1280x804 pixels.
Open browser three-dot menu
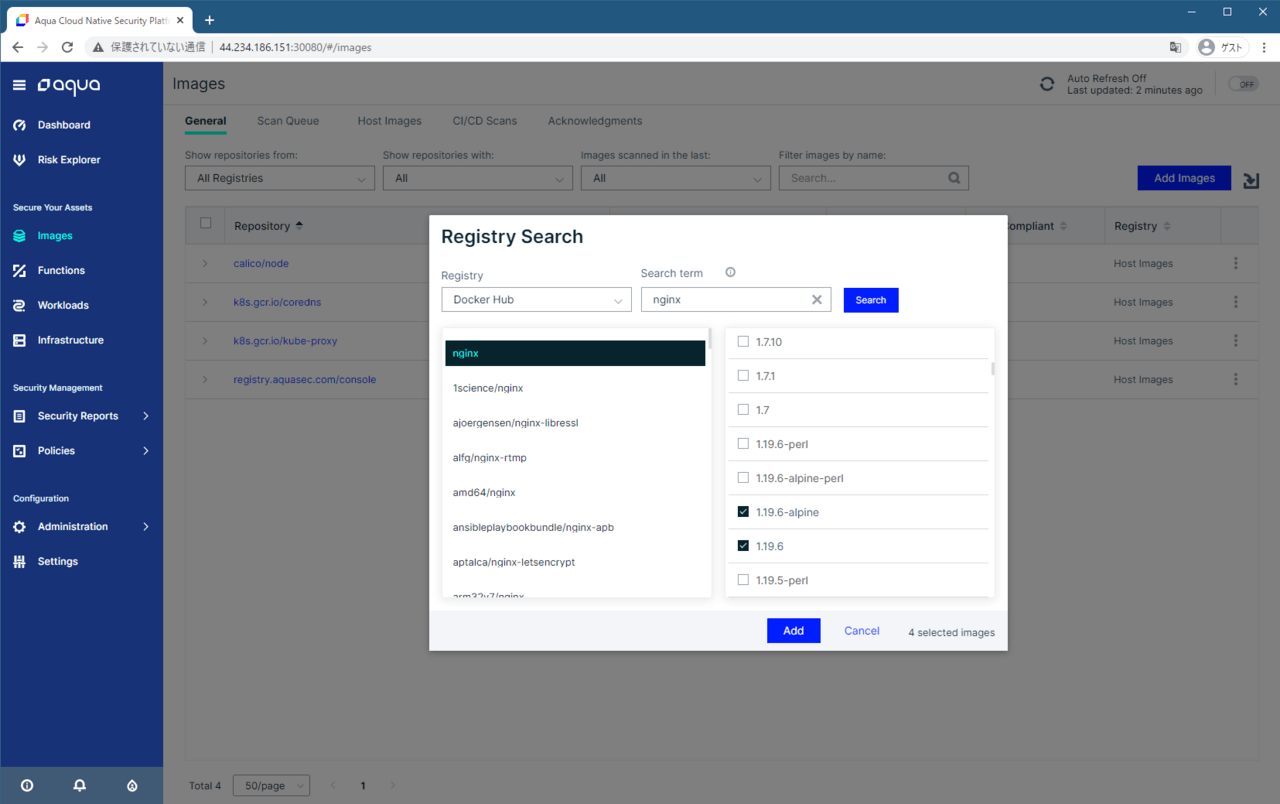(x=1264, y=47)
